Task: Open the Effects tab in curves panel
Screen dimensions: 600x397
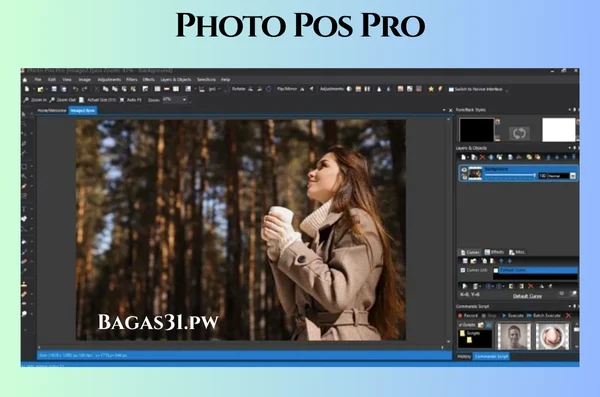Action: [494, 252]
